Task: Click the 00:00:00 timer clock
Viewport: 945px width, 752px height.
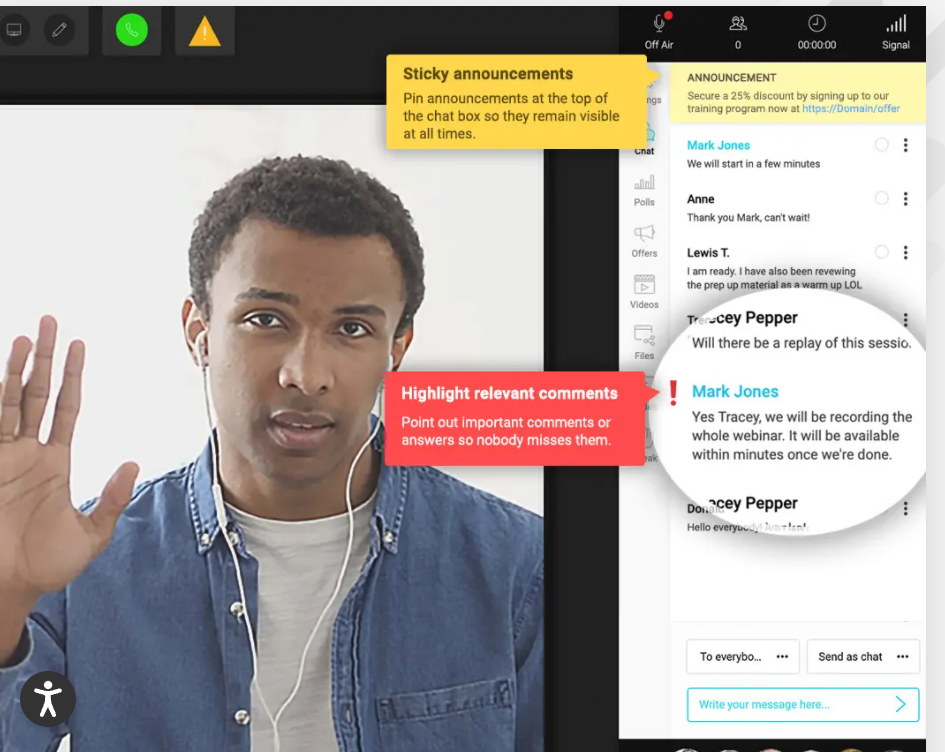Action: (817, 24)
